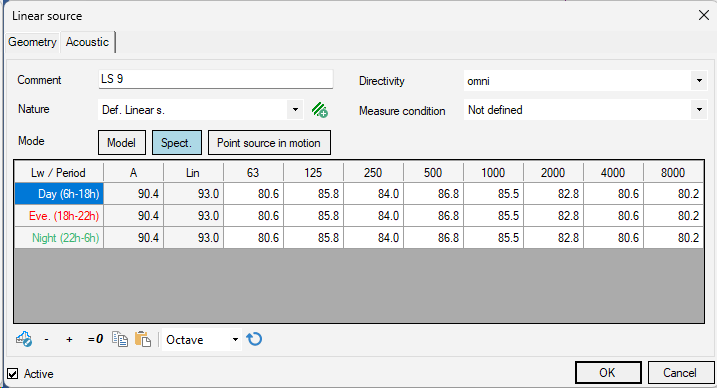This screenshot has width=717, height=388.
Task: Switch to the Geometry tab
Action: pos(32,42)
